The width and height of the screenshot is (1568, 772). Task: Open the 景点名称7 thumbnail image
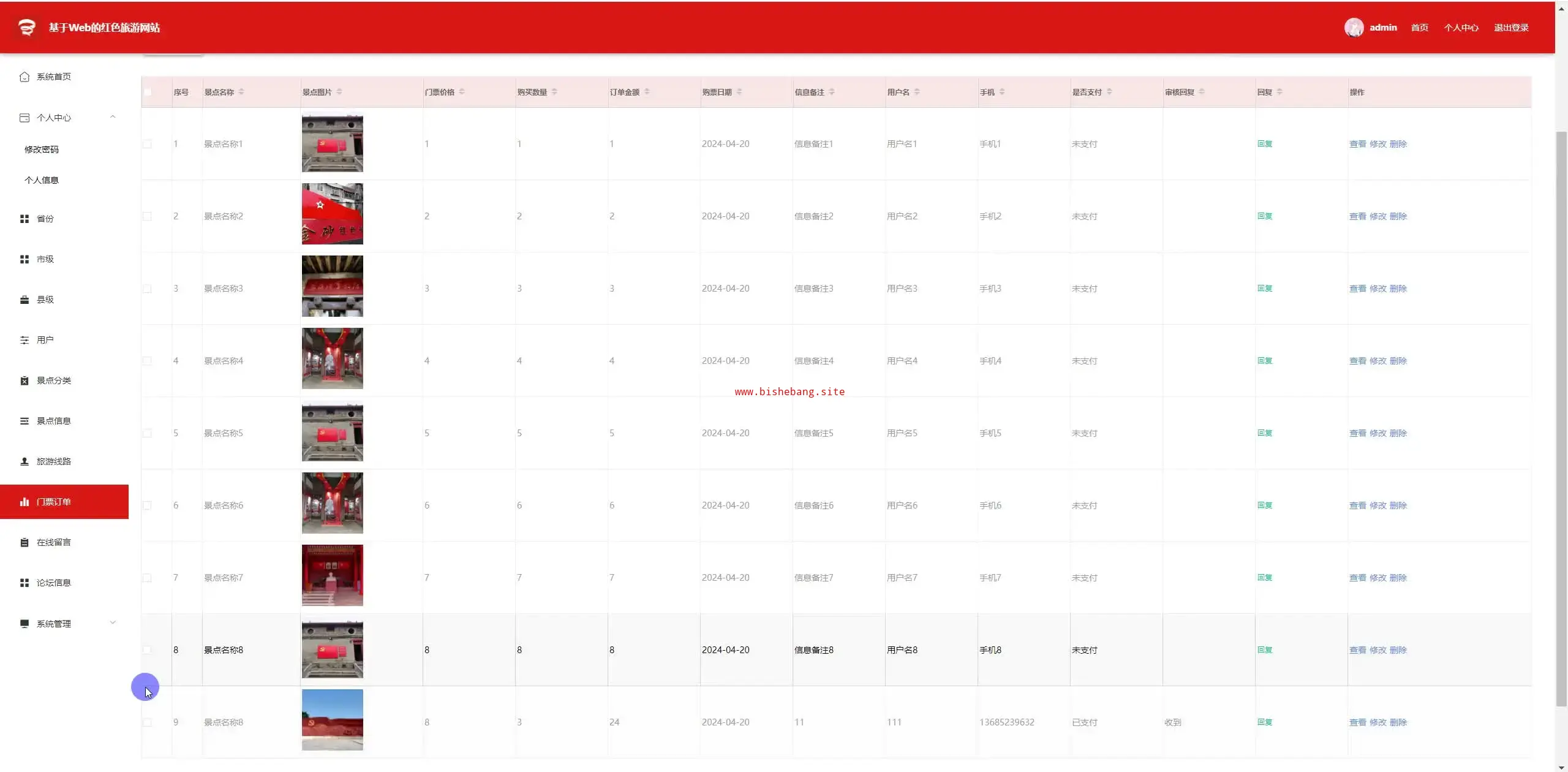pyautogui.click(x=332, y=575)
